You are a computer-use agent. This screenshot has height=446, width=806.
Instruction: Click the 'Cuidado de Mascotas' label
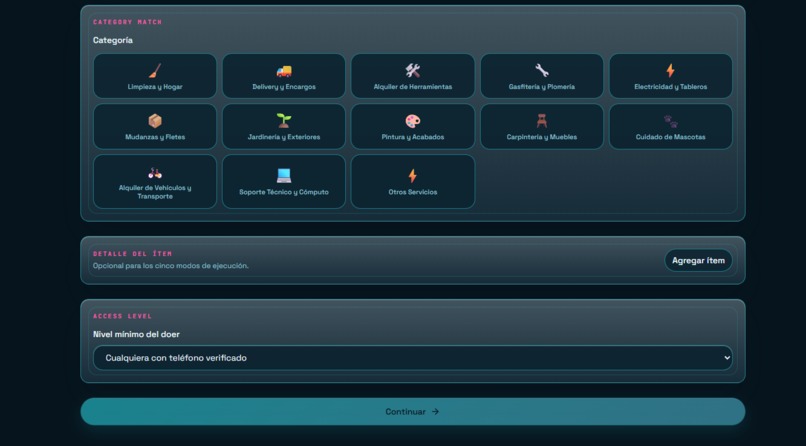(x=670, y=137)
